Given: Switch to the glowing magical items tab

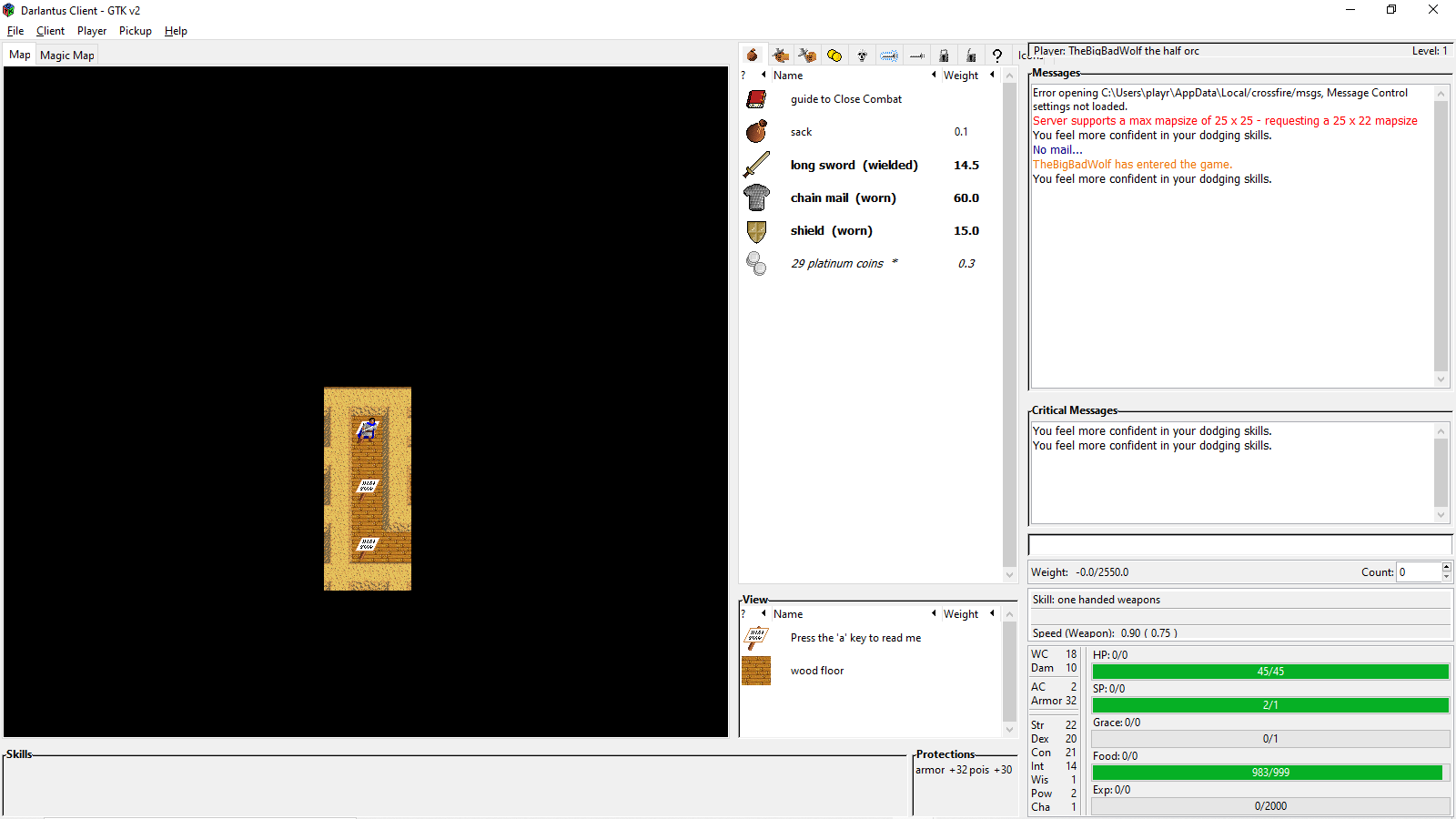Looking at the screenshot, I should coord(889,56).
